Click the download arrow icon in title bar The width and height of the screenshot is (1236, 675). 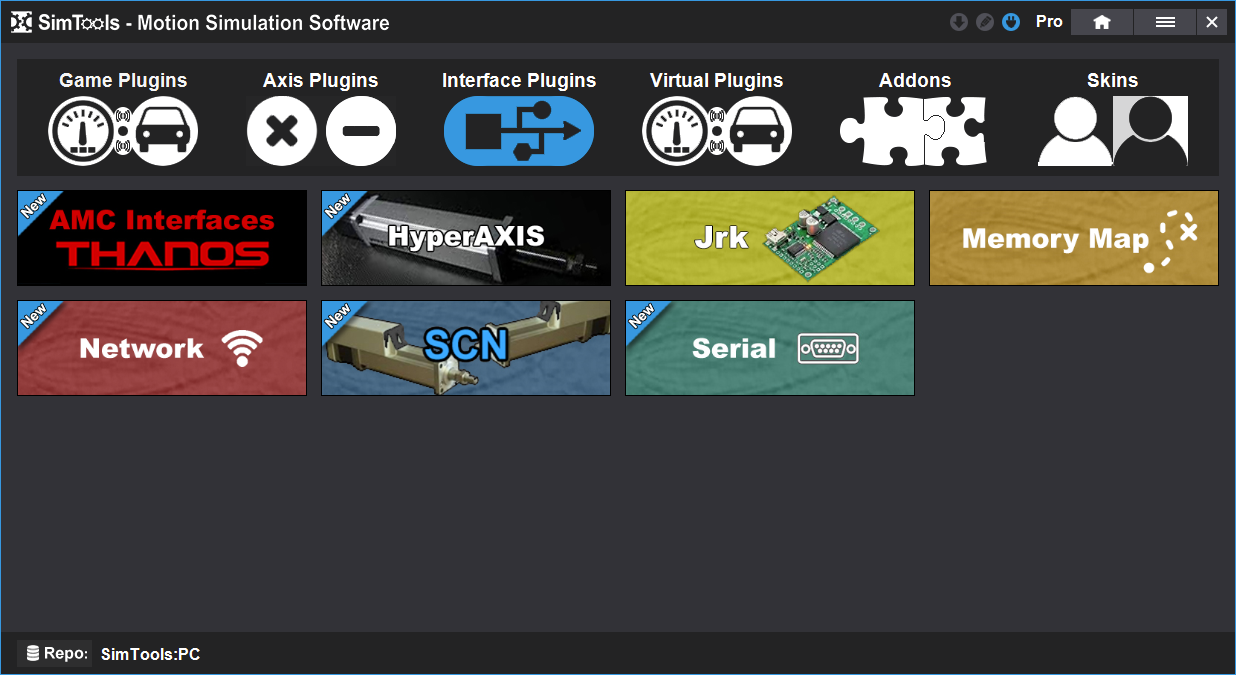pos(958,22)
